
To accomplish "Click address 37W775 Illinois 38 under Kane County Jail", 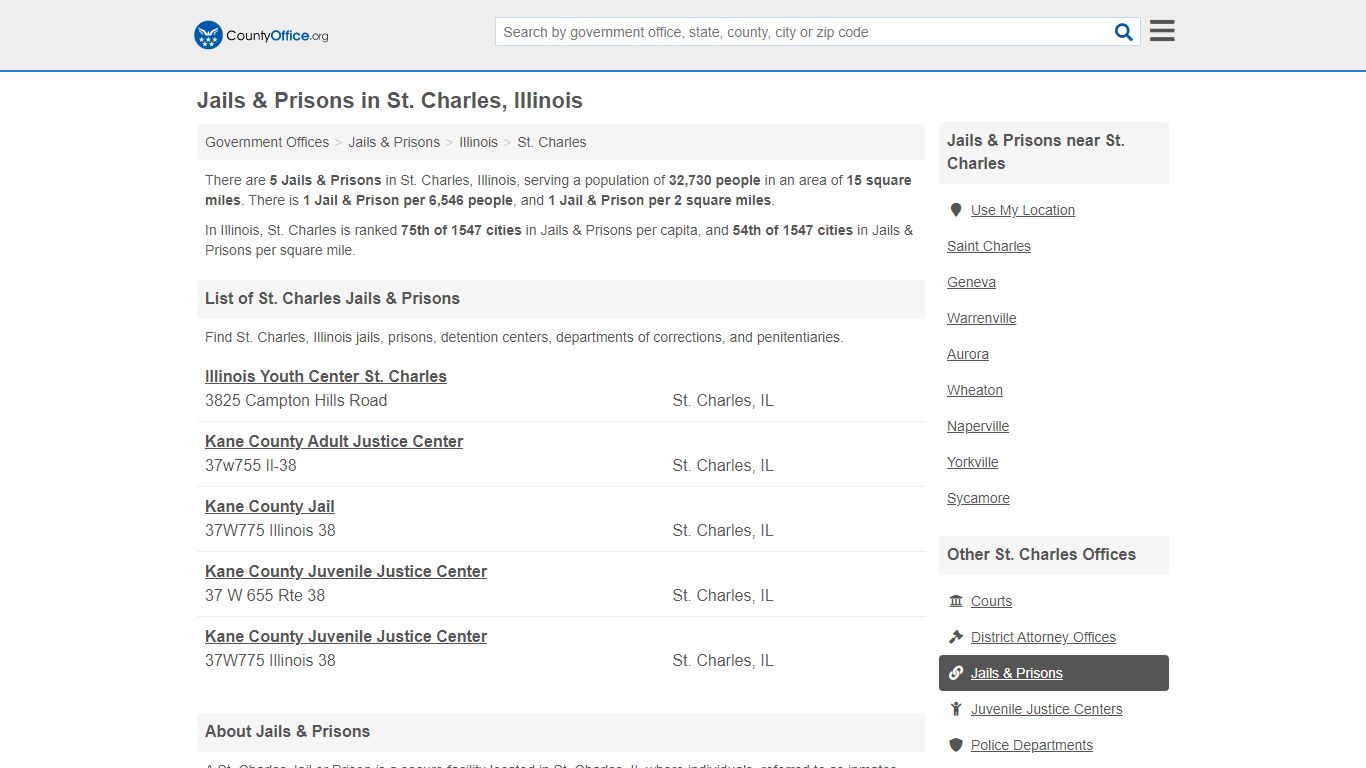I will 270,530.
